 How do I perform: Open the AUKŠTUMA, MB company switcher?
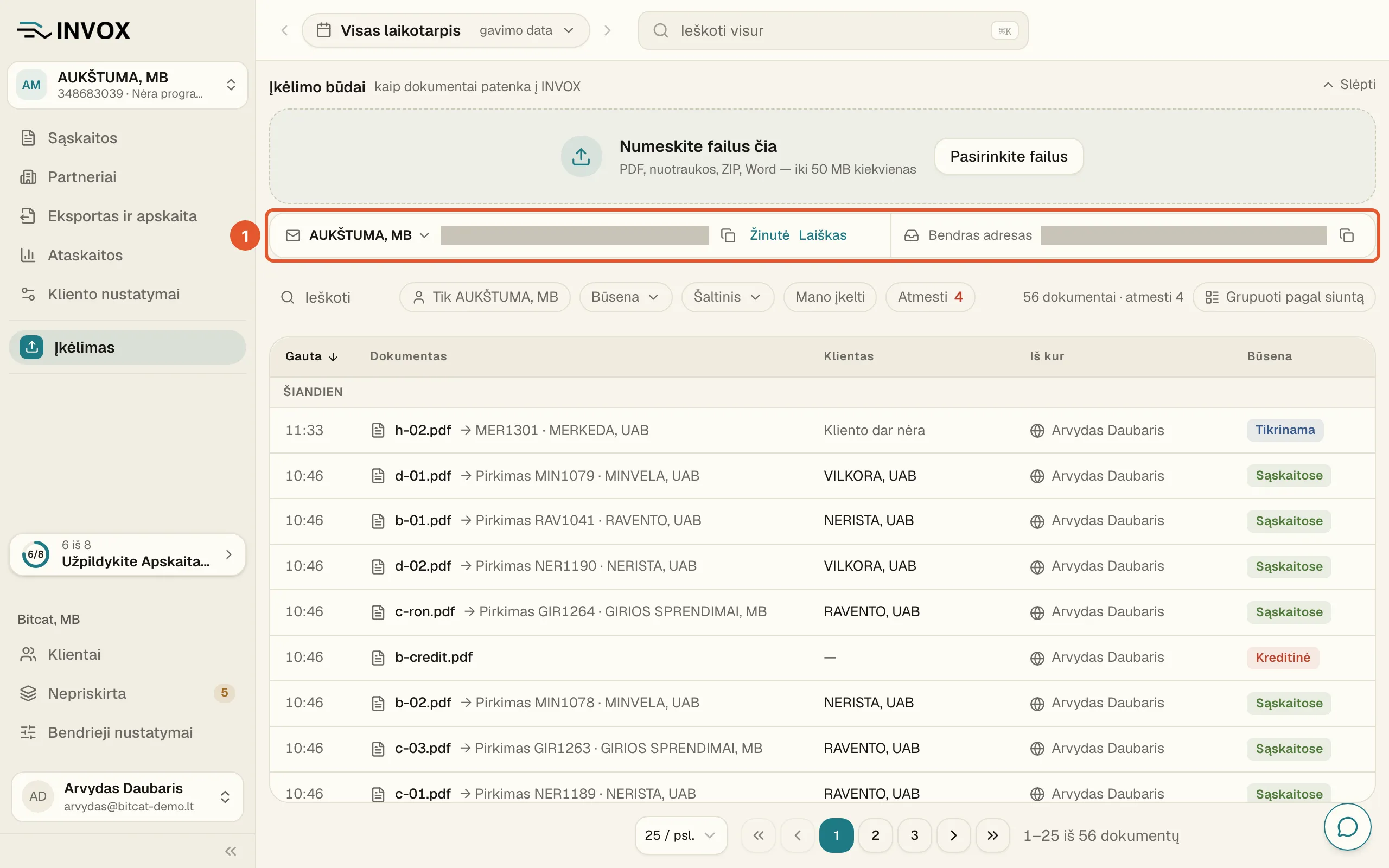[x=128, y=85]
